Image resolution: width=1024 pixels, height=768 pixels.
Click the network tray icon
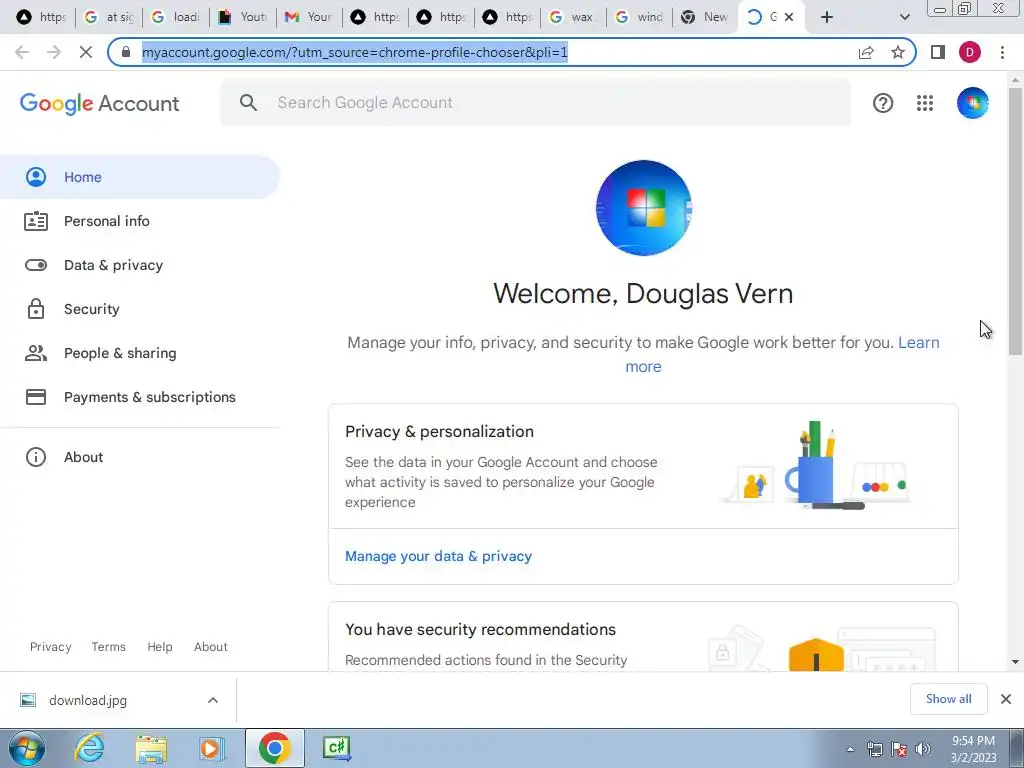click(874, 749)
